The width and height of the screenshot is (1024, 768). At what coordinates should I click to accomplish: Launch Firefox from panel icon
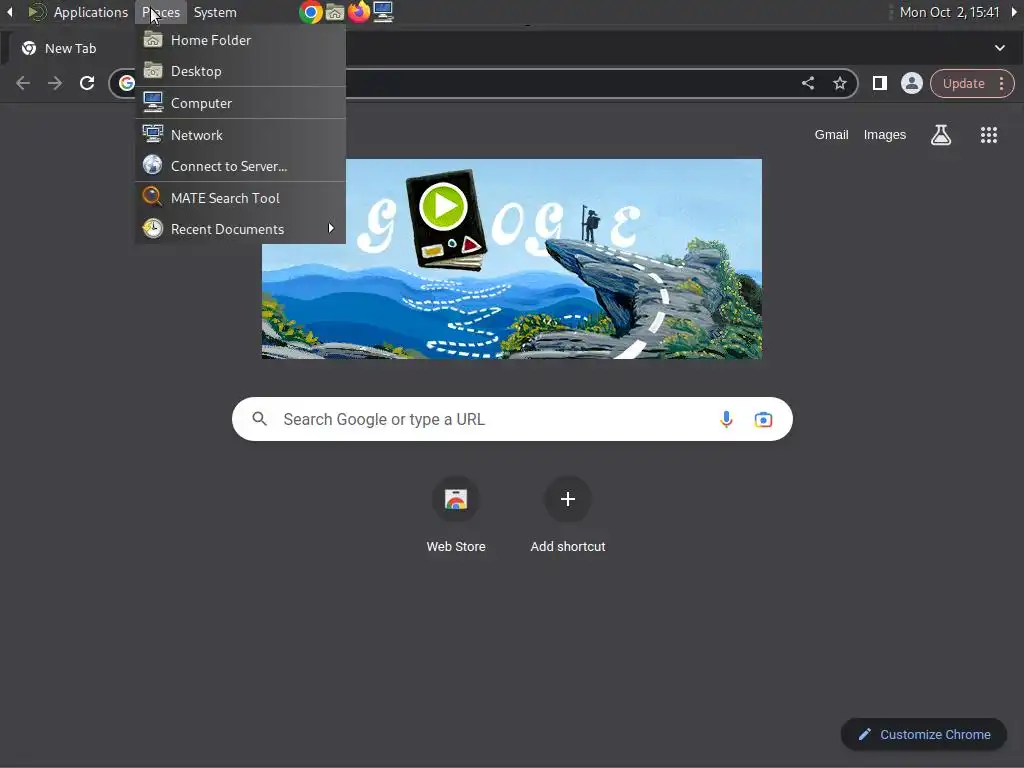click(x=359, y=12)
